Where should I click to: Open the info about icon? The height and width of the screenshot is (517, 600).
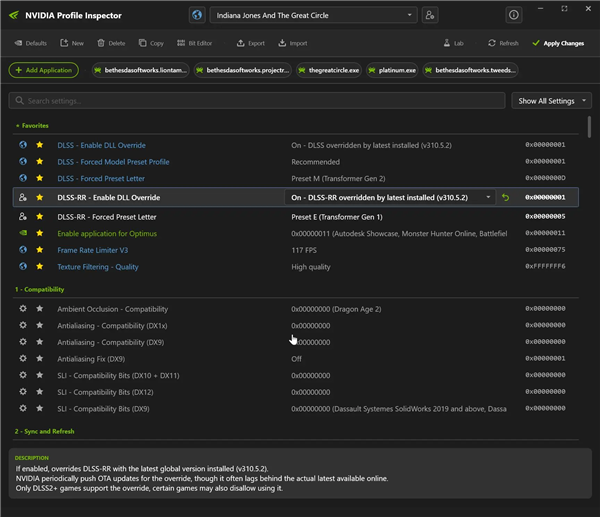(514, 15)
